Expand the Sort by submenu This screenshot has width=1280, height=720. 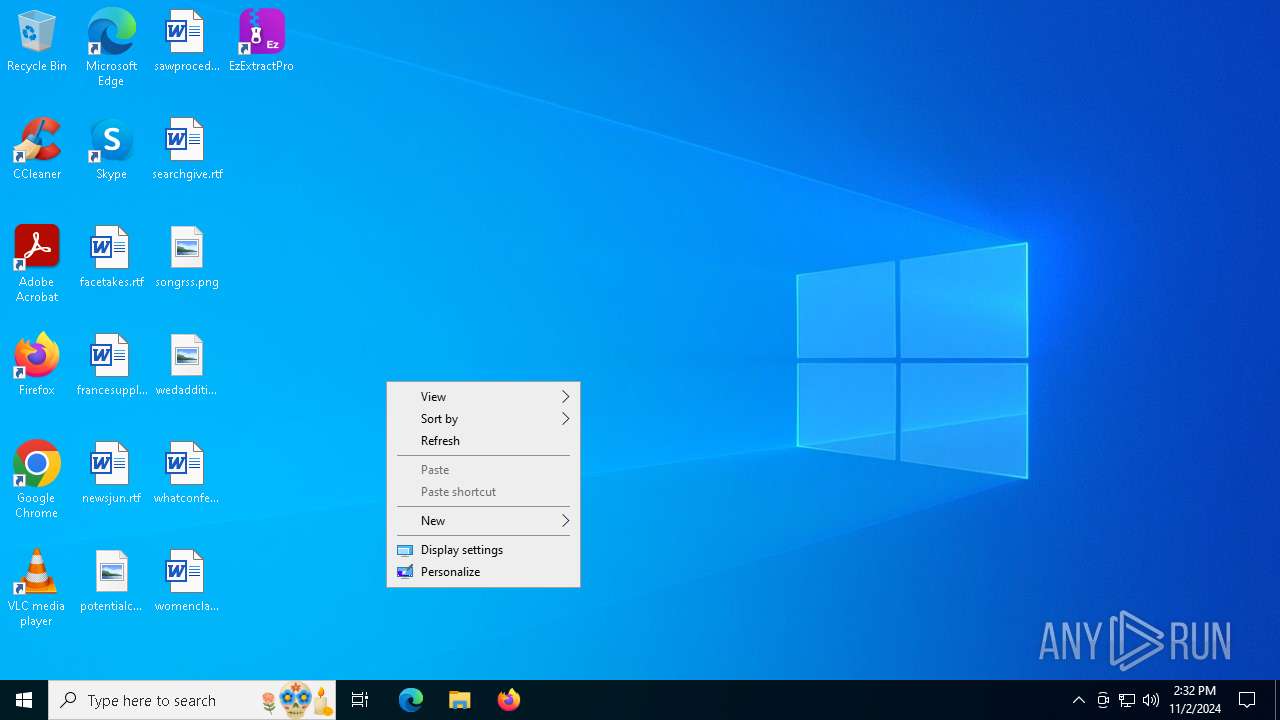(483, 419)
